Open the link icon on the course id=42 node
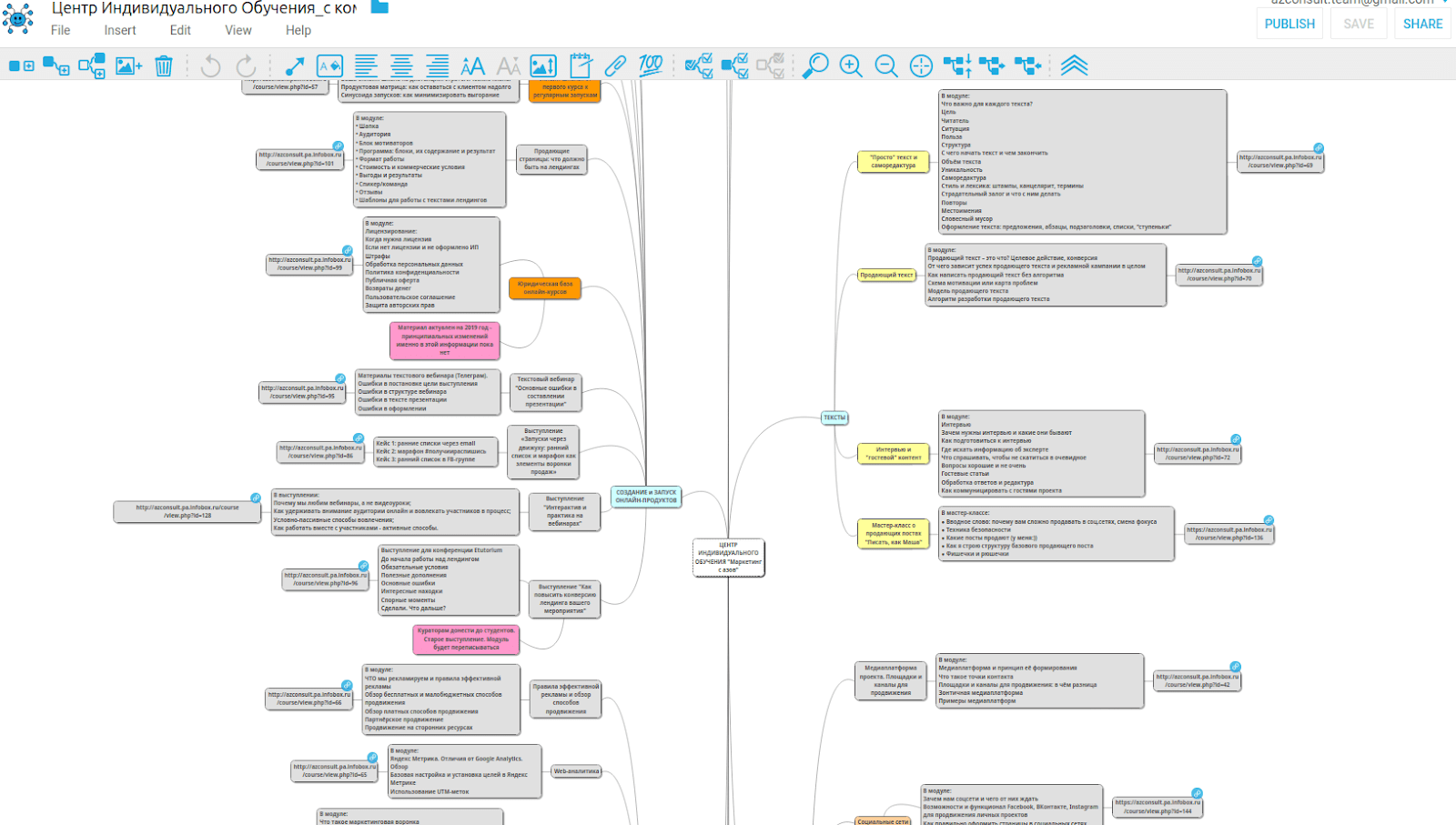 click(x=1235, y=667)
